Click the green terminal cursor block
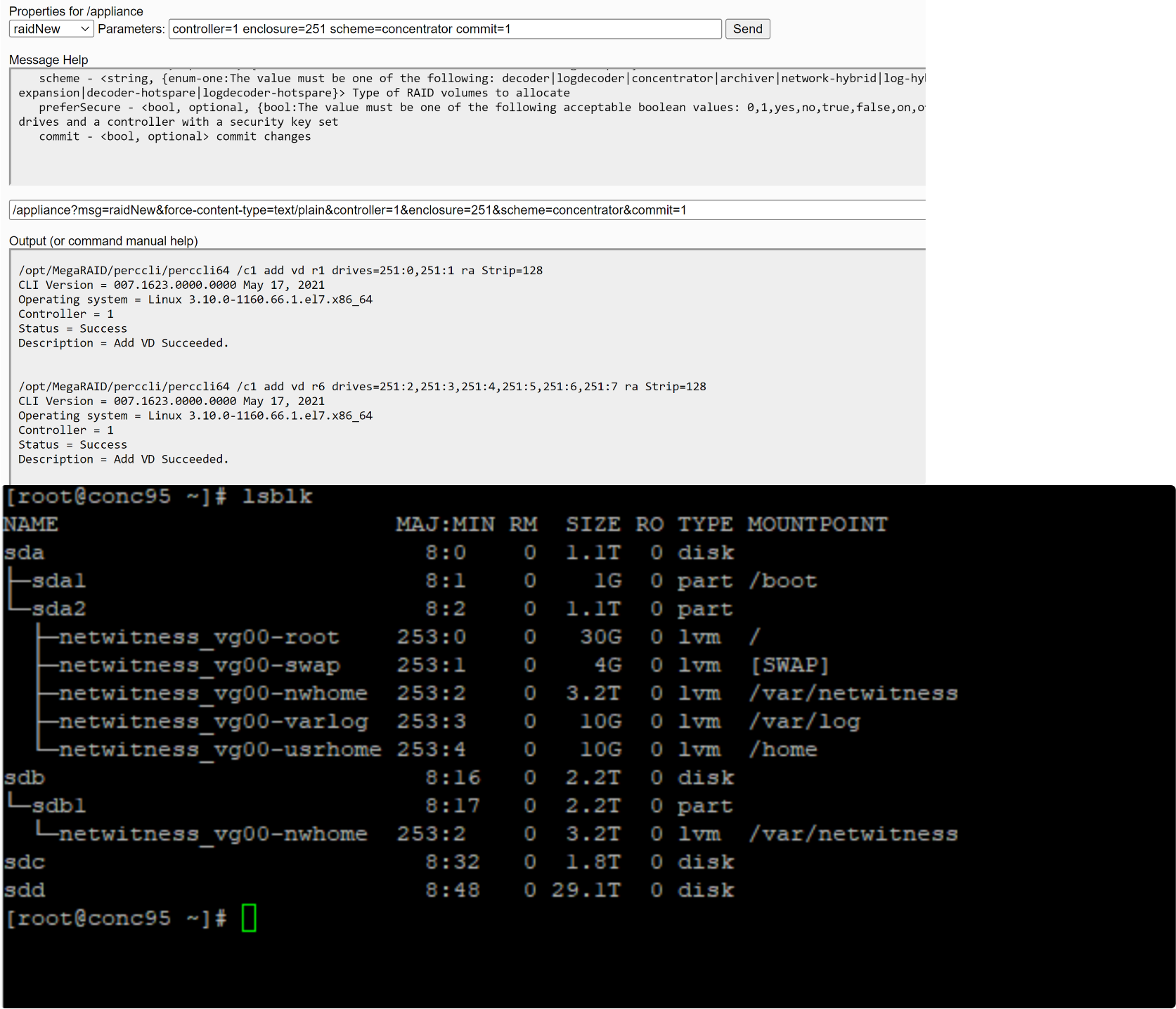Viewport: 1176px width, 1009px height. coord(250,918)
